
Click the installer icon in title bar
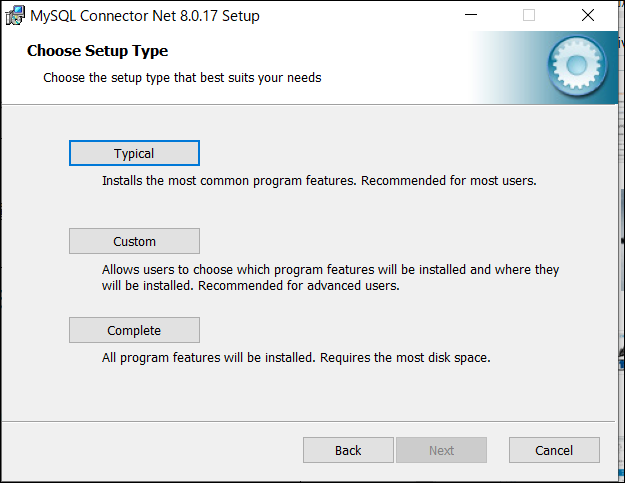click(15, 16)
